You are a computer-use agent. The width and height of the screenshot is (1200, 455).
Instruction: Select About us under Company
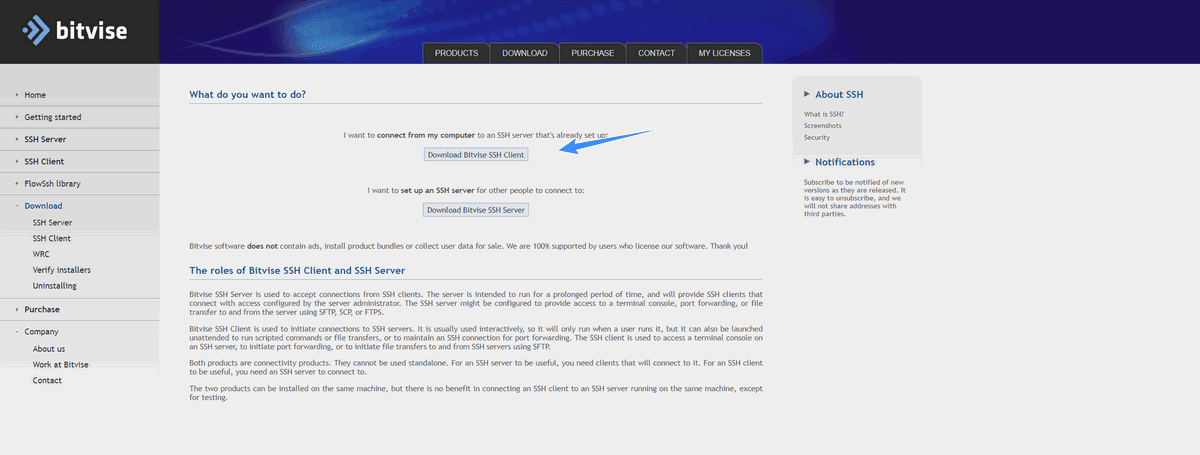[49, 349]
